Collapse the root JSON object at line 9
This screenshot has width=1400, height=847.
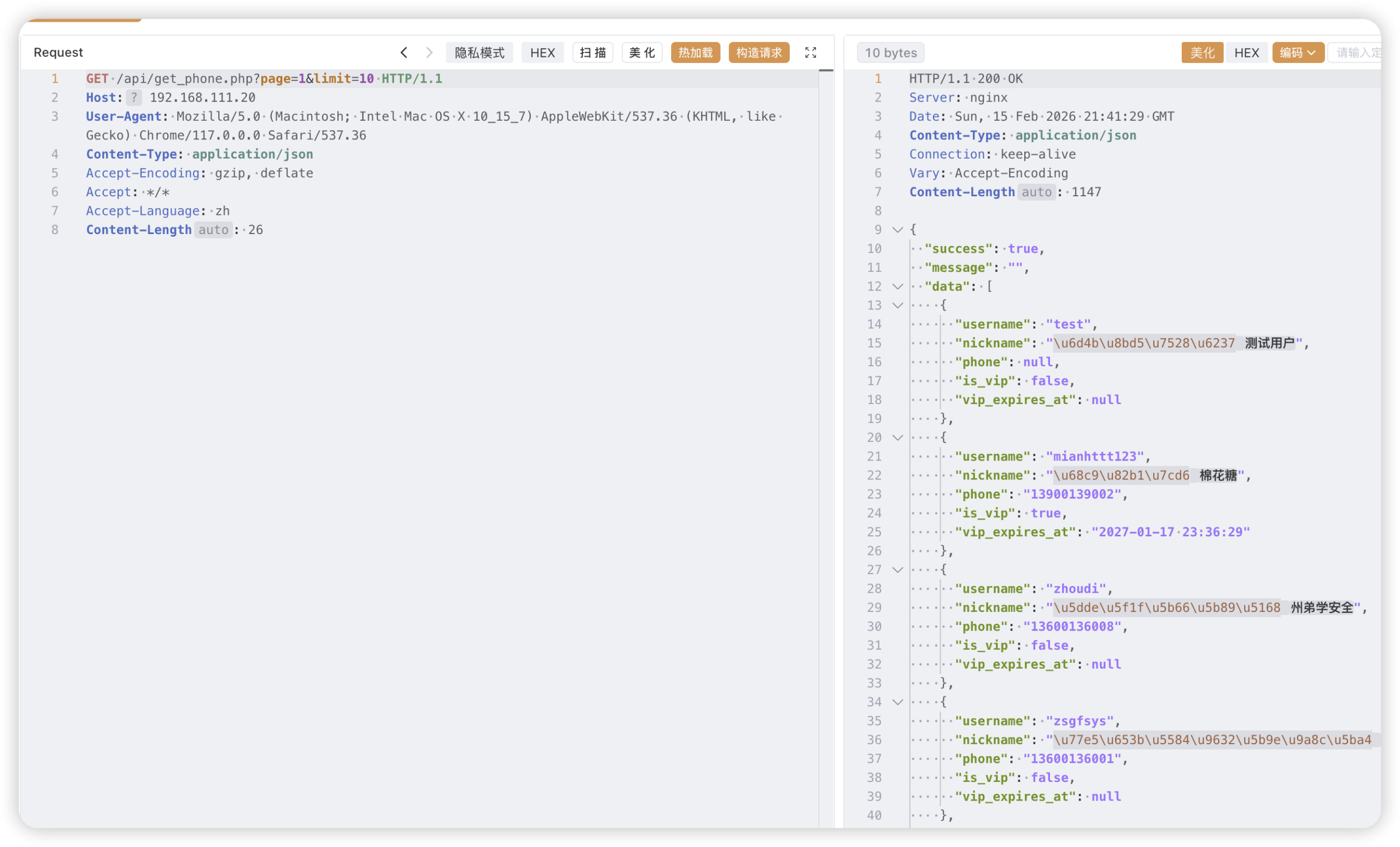[x=898, y=230]
